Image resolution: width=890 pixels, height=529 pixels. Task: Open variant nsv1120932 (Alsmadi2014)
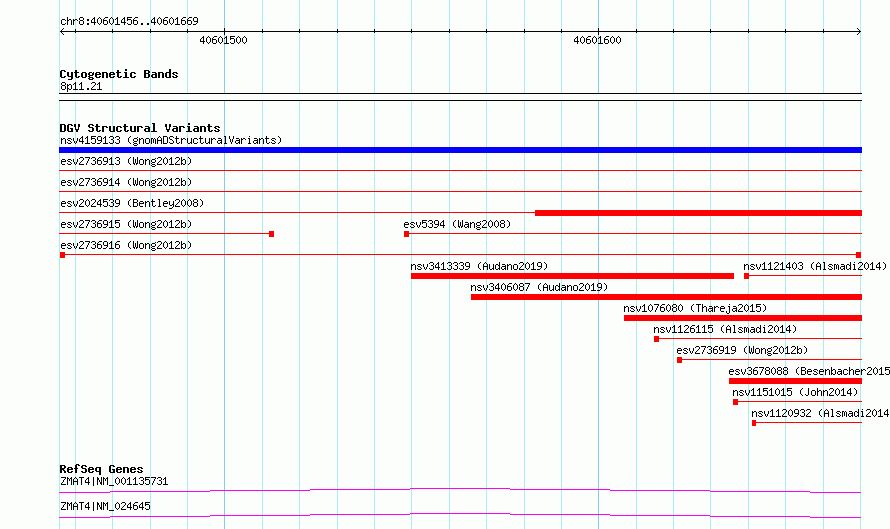pyautogui.click(x=820, y=413)
